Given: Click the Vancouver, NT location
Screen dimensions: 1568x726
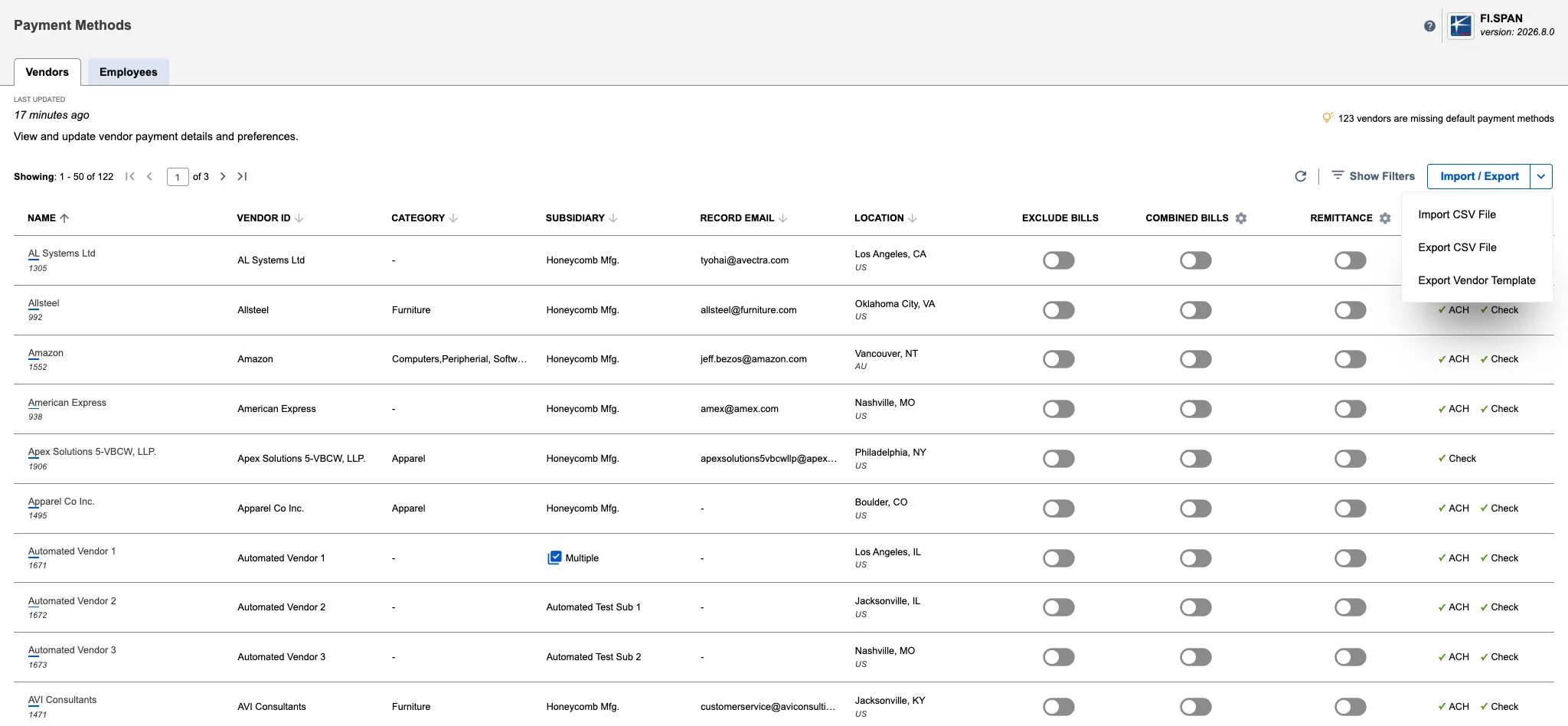Looking at the screenshot, I should coord(886,354).
